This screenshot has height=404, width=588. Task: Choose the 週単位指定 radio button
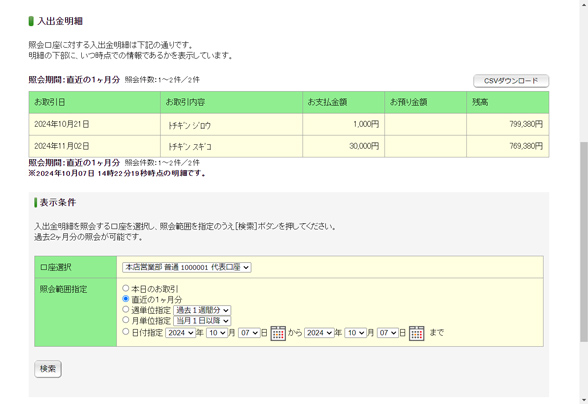126,309
